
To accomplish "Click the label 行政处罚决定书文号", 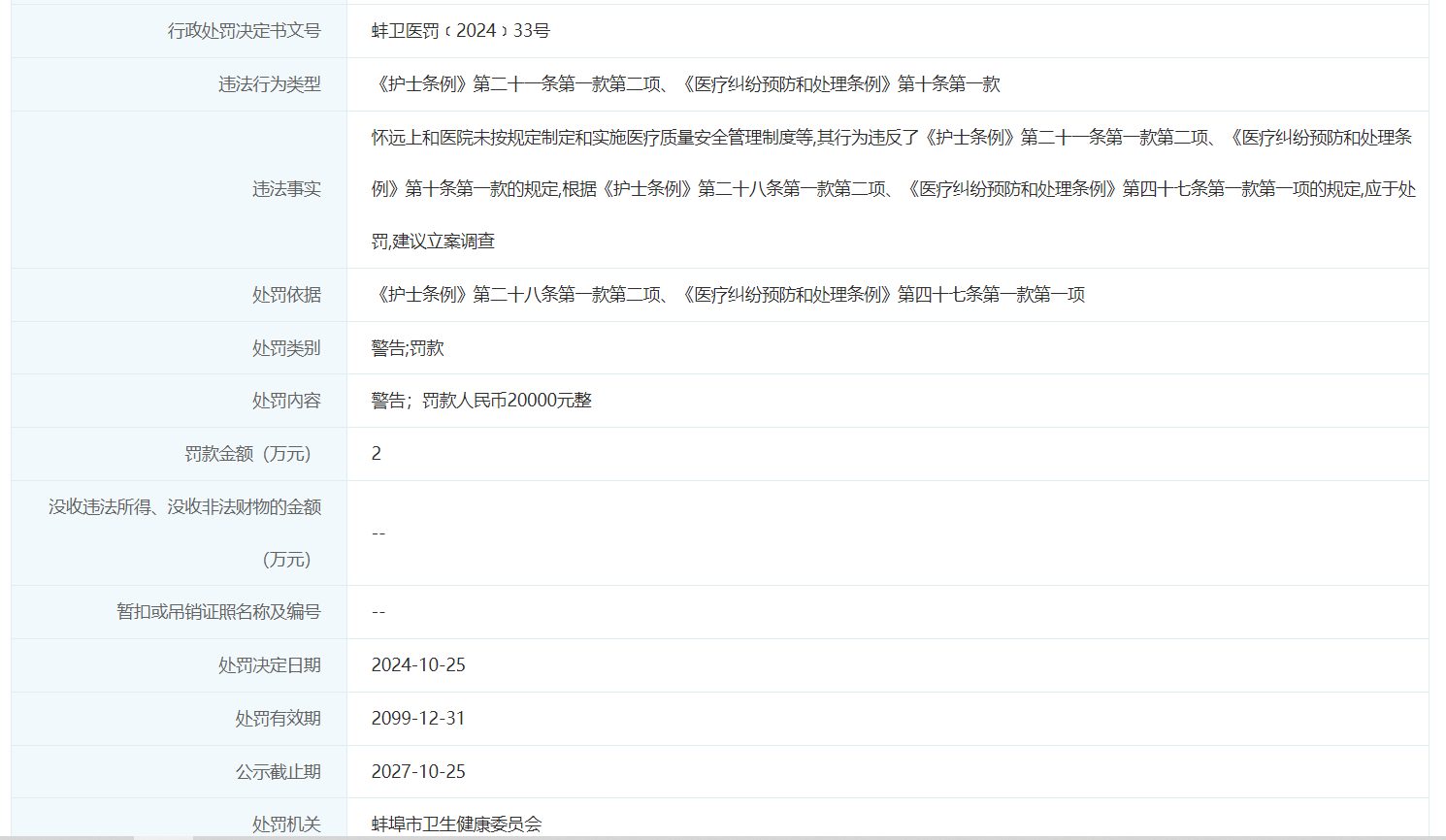I will click(x=244, y=31).
